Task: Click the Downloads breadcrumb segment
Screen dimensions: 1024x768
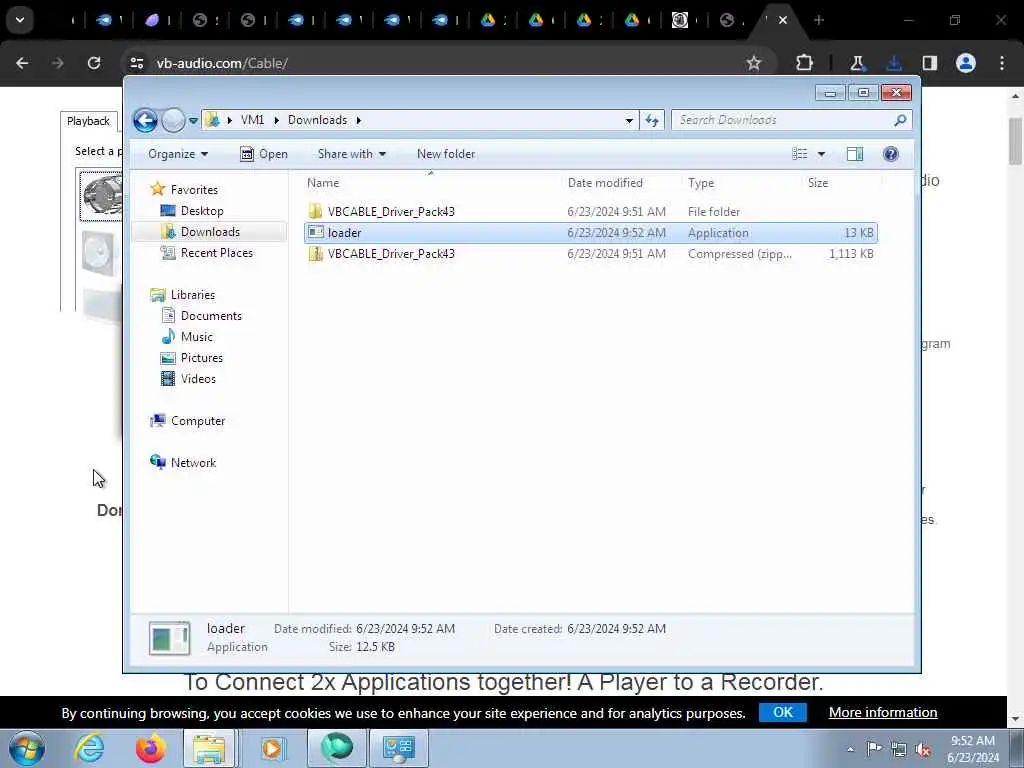Action: (x=317, y=120)
